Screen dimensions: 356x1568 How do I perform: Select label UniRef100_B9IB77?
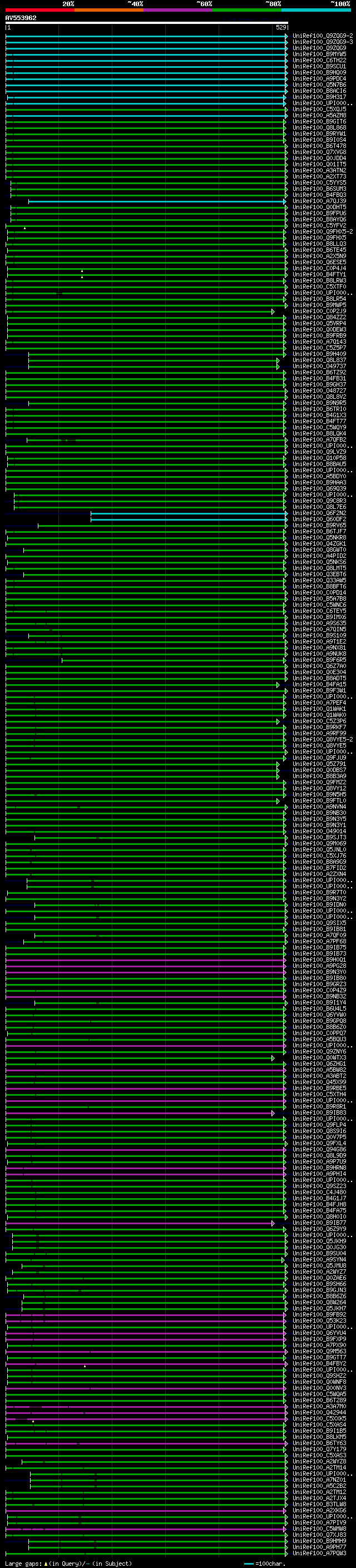coord(319,1223)
